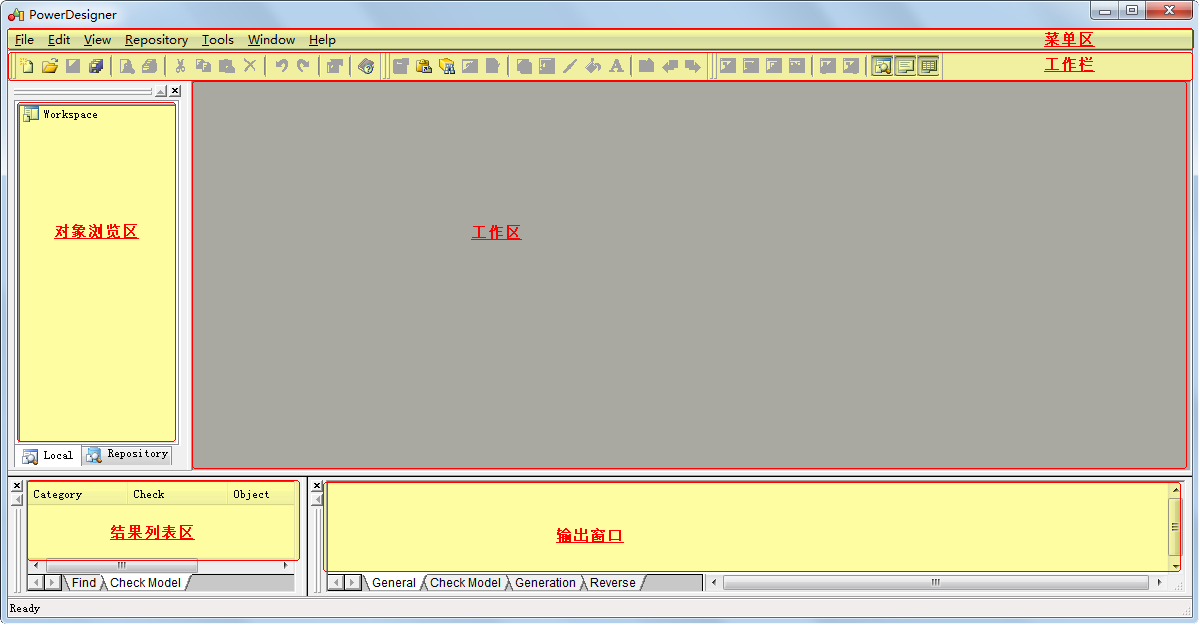
Task: Open Help via the book question-mark icon
Action: 366,66
